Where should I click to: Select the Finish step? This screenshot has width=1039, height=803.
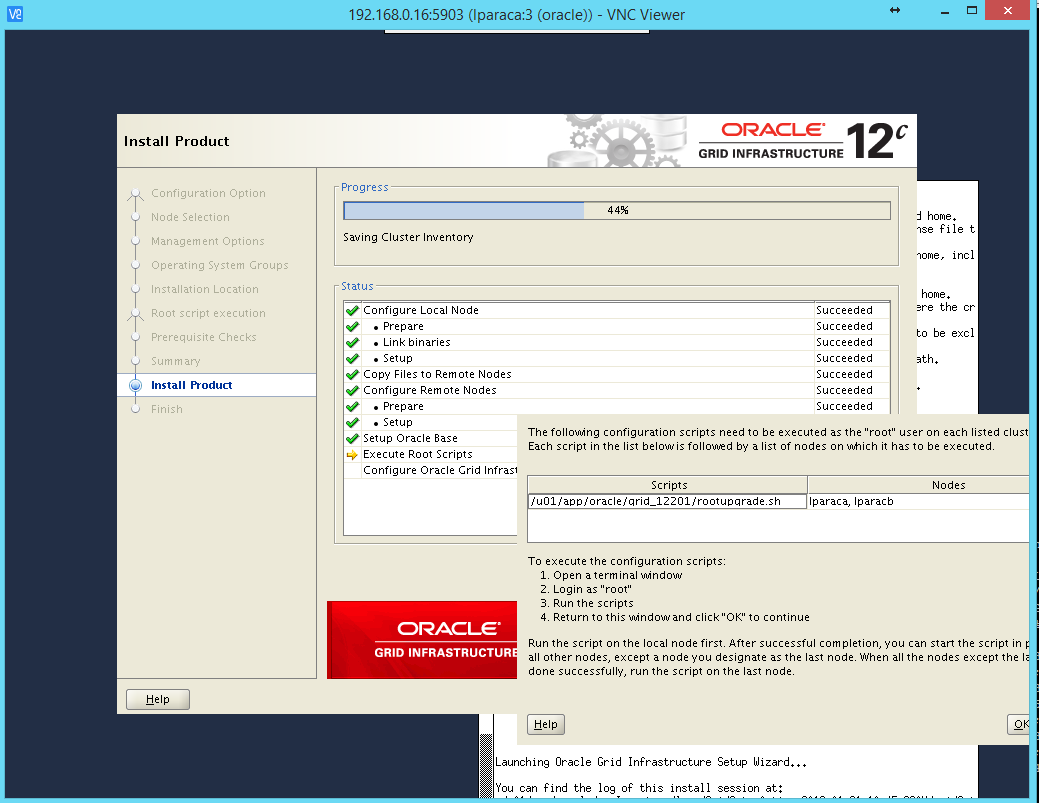click(166, 409)
